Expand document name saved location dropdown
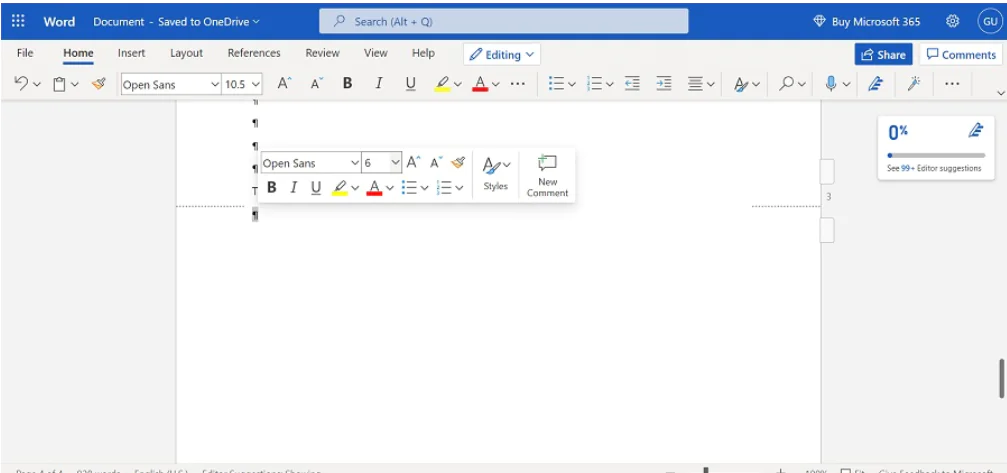The width and height of the screenshot is (1007, 473). 256,22
